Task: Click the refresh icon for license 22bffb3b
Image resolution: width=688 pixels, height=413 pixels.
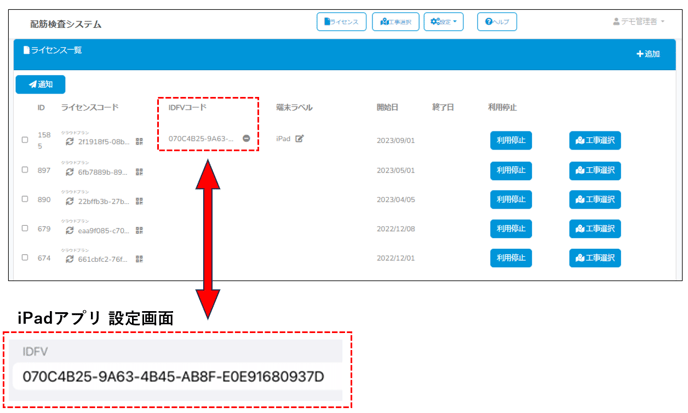Action: click(x=70, y=200)
